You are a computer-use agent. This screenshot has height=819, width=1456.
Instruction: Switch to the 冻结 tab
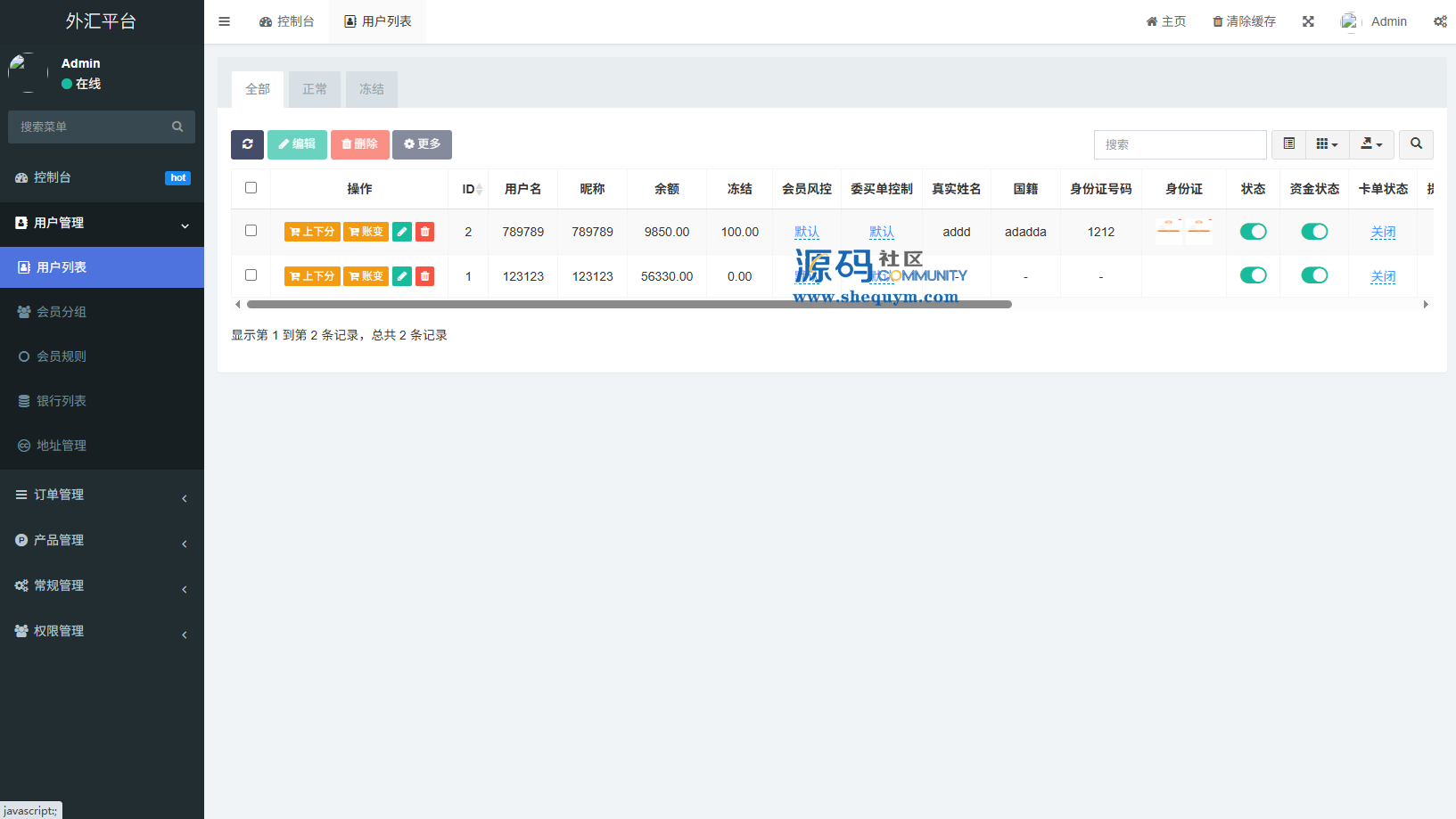[371, 89]
